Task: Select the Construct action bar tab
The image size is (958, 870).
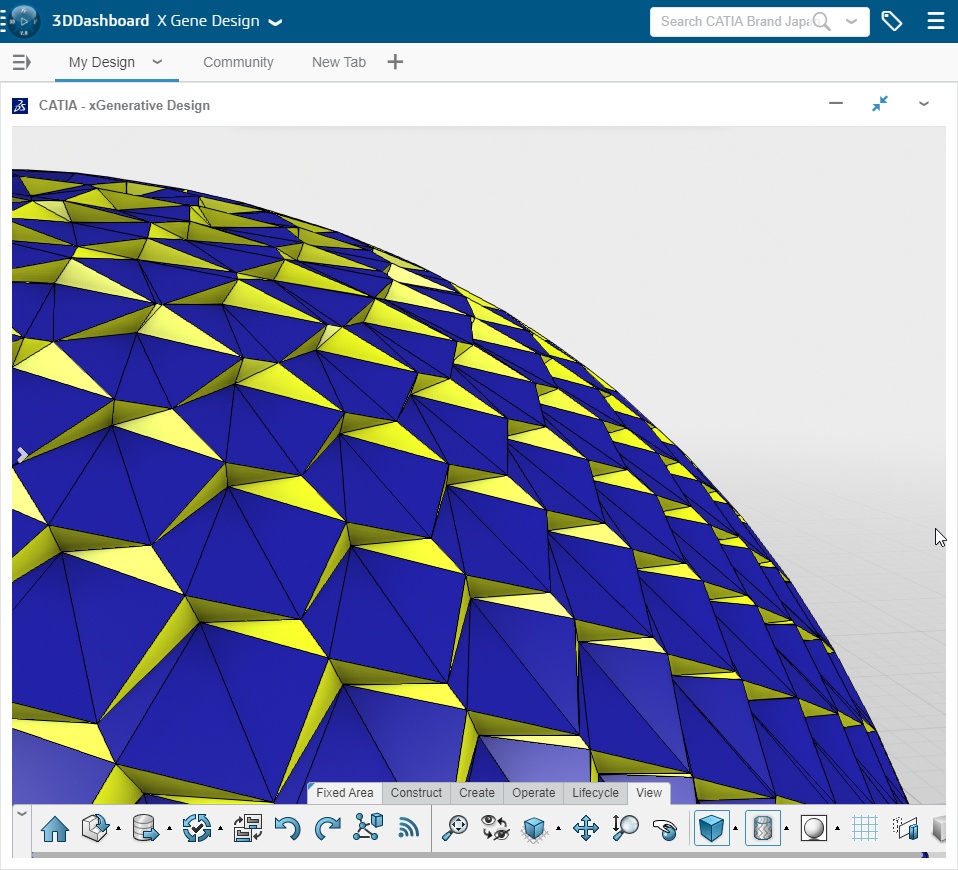Action: click(416, 793)
